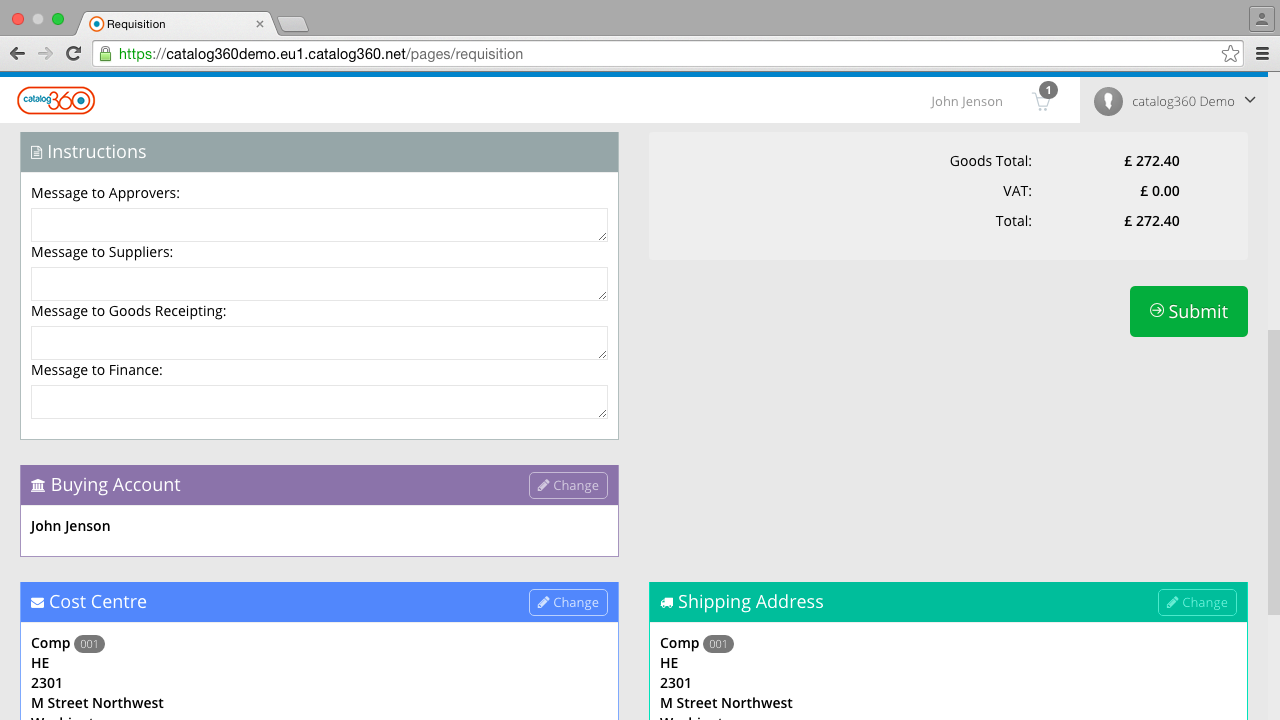Focus the Message to Finance field

click(319, 402)
